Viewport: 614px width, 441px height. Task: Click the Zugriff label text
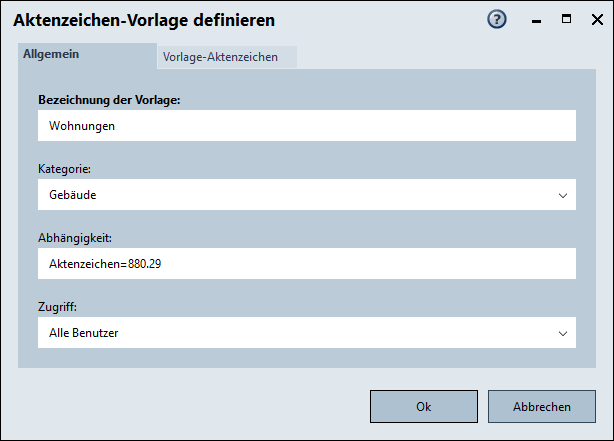[x=58, y=308]
